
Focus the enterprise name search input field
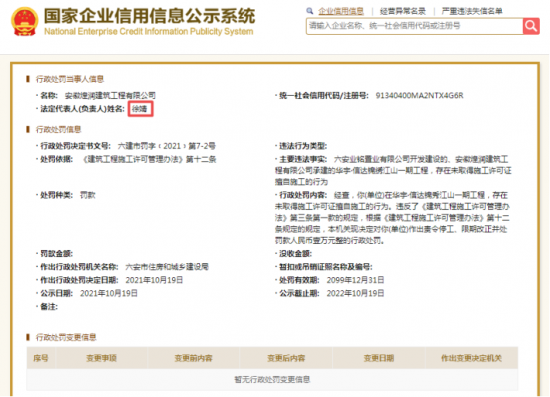(415, 26)
